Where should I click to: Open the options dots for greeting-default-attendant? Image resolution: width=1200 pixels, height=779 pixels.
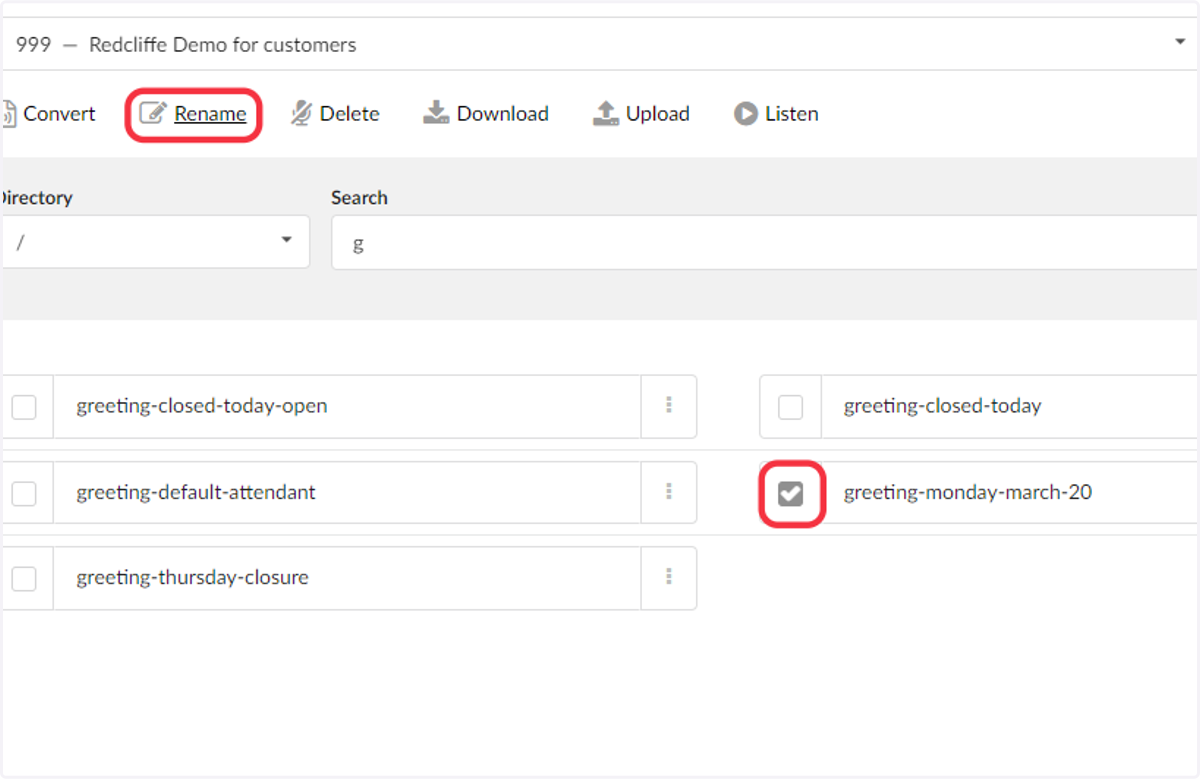(669, 491)
